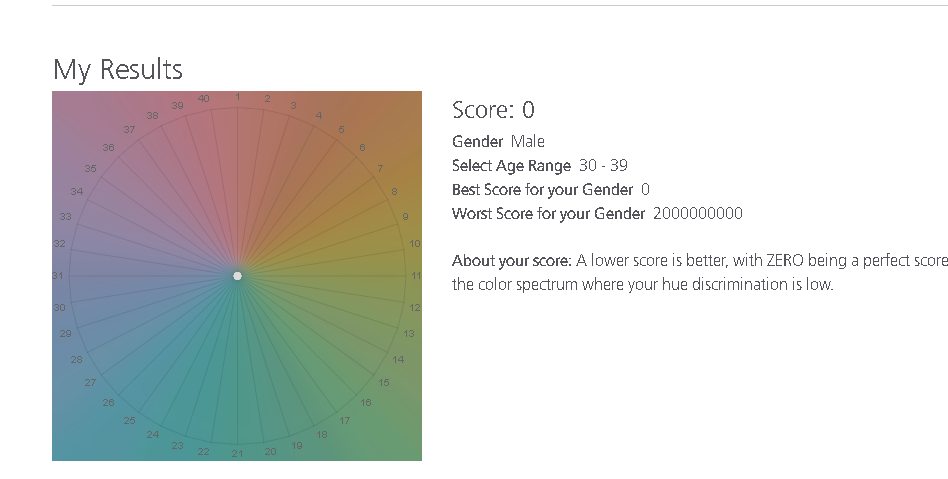Click the number 26 on the hue wheel
The height and width of the screenshot is (479, 948).
(109, 403)
